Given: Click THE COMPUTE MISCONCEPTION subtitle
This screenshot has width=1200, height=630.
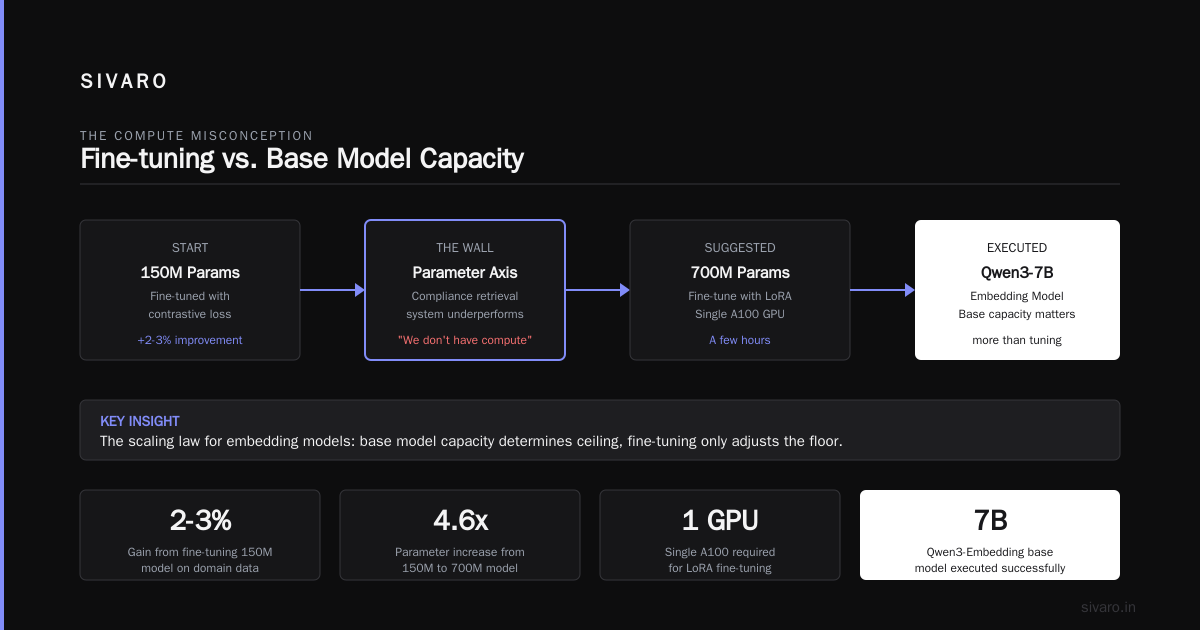Looking at the screenshot, I should (x=196, y=135).
